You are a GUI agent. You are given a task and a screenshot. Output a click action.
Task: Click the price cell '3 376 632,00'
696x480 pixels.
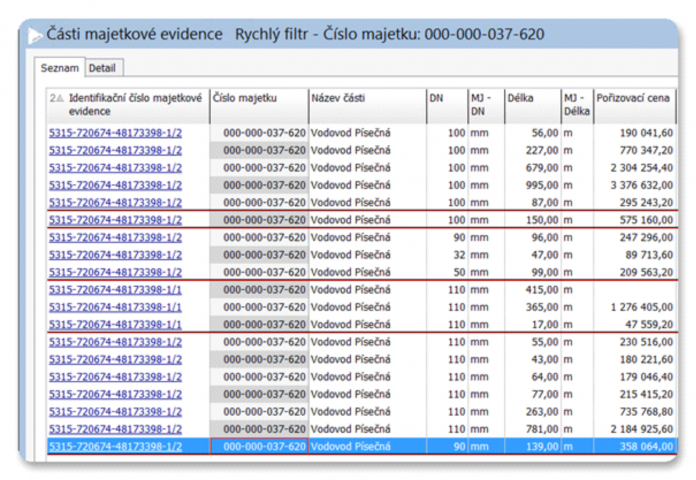click(x=635, y=185)
